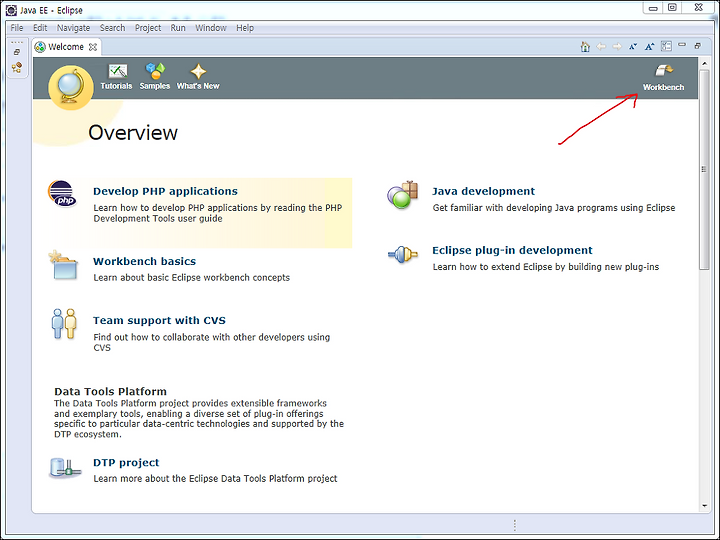This screenshot has width=720, height=540.
Task: Click the PHP logo icon
Action: pos(62,194)
